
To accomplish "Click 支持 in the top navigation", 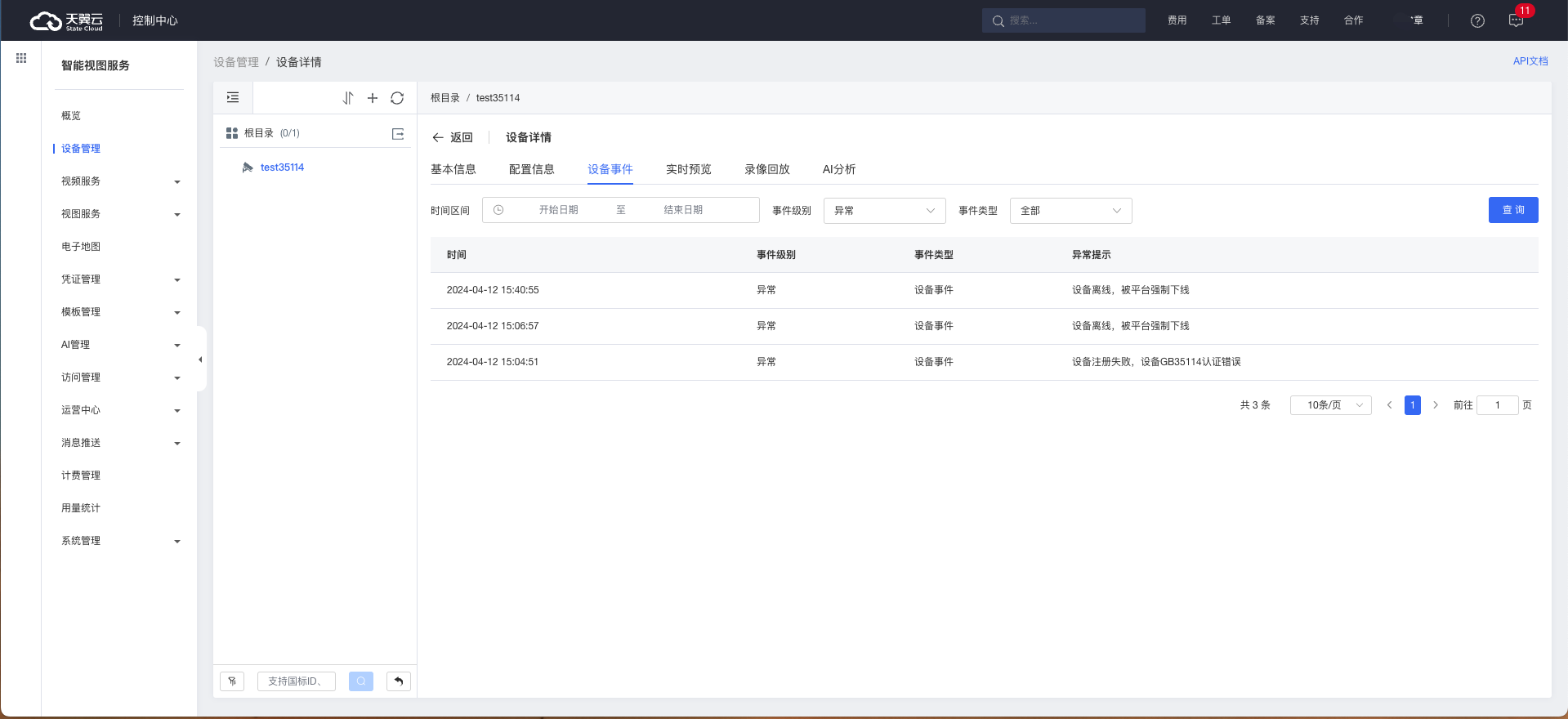I will [1310, 20].
